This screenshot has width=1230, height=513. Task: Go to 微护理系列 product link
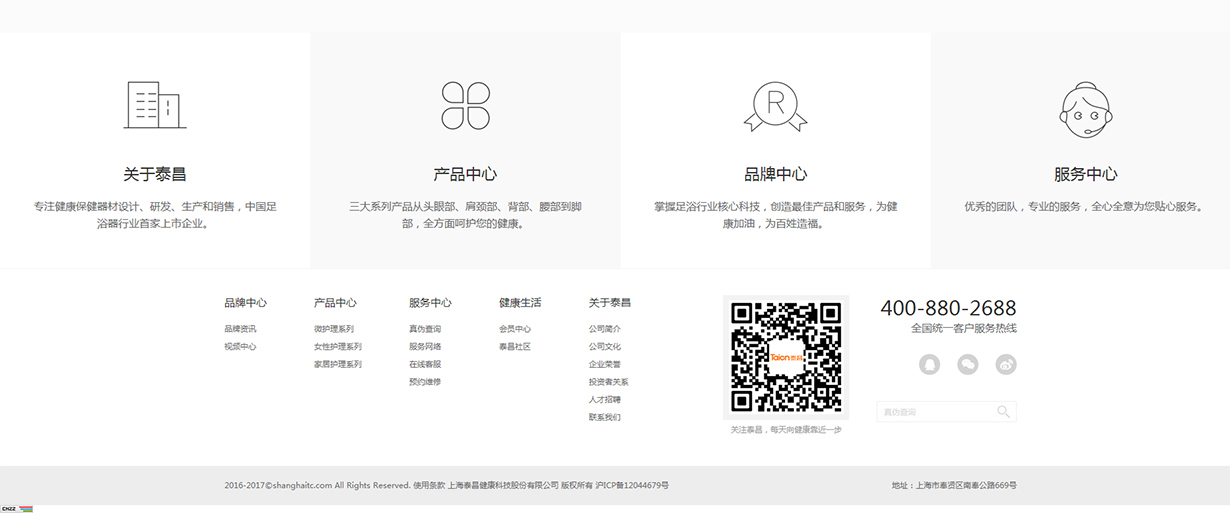point(334,329)
